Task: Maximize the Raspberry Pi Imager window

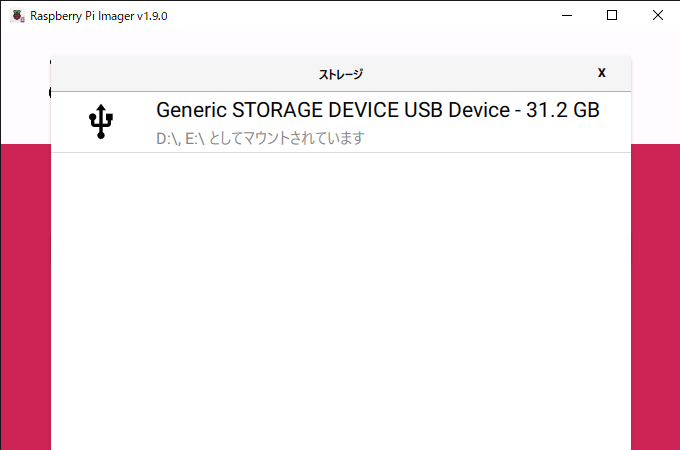Action: click(612, 16)
